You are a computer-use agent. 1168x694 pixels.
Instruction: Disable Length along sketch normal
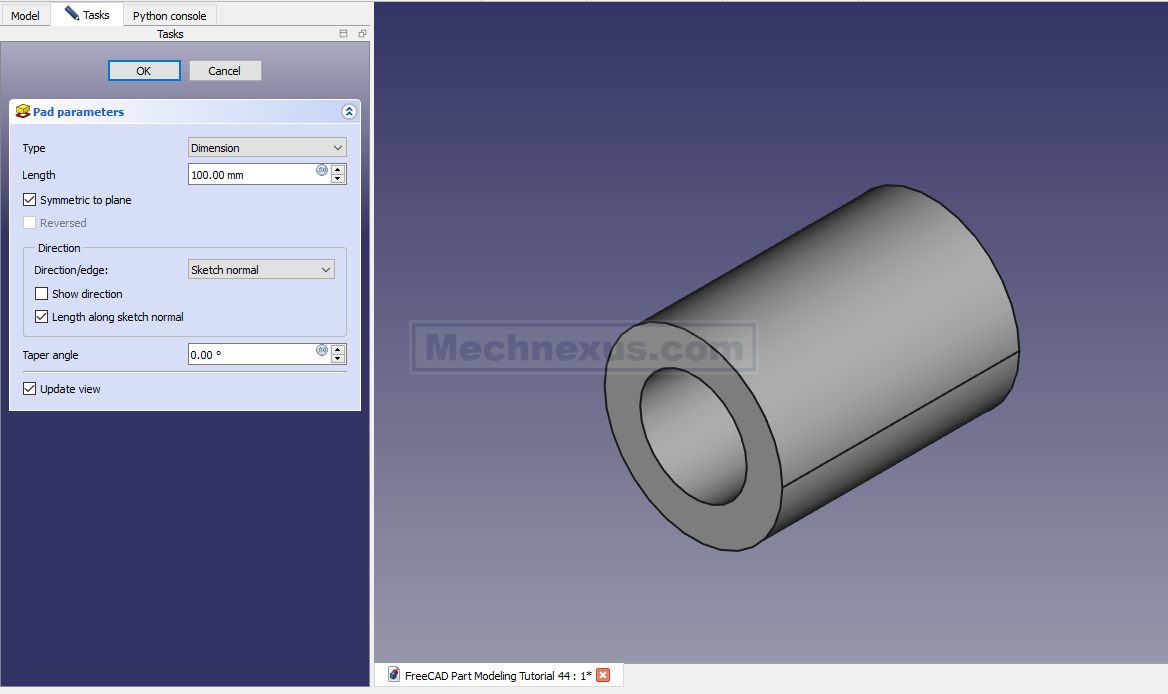click(x=42, y=317)
